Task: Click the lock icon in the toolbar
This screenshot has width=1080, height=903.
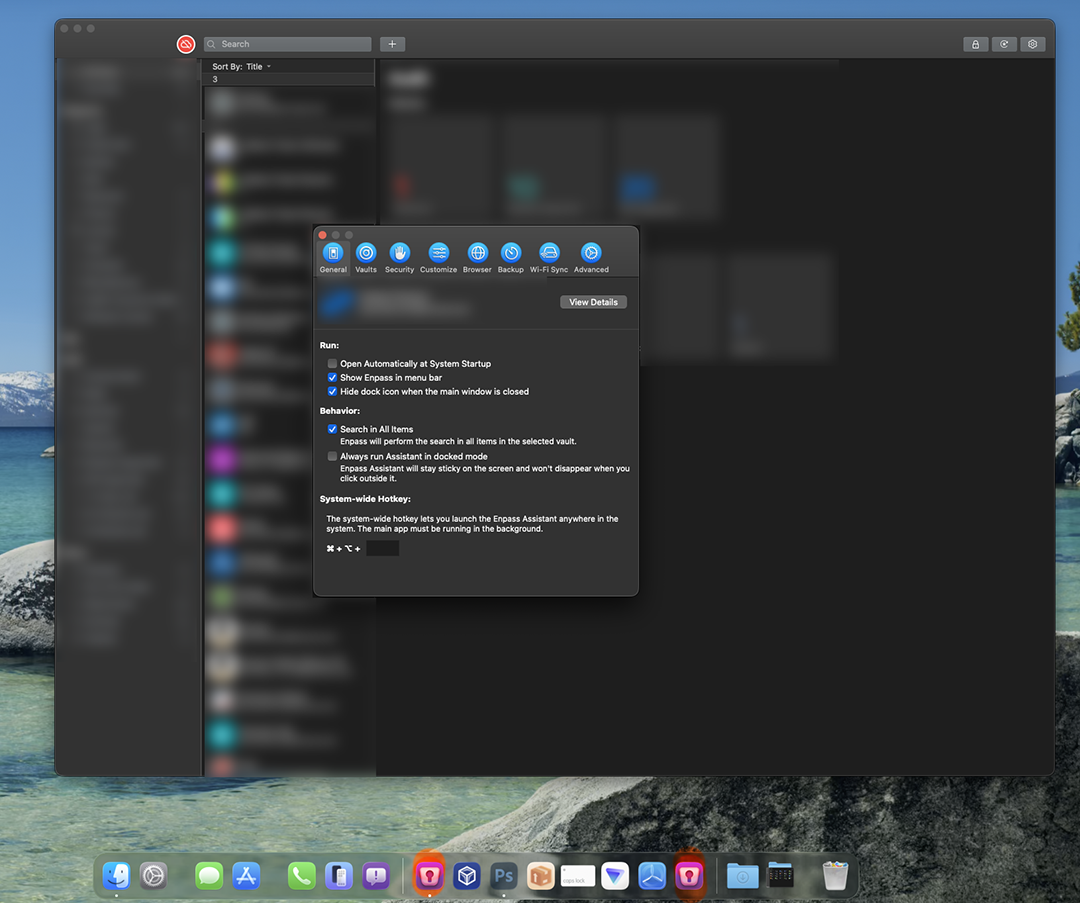Action: click(975, 44)
